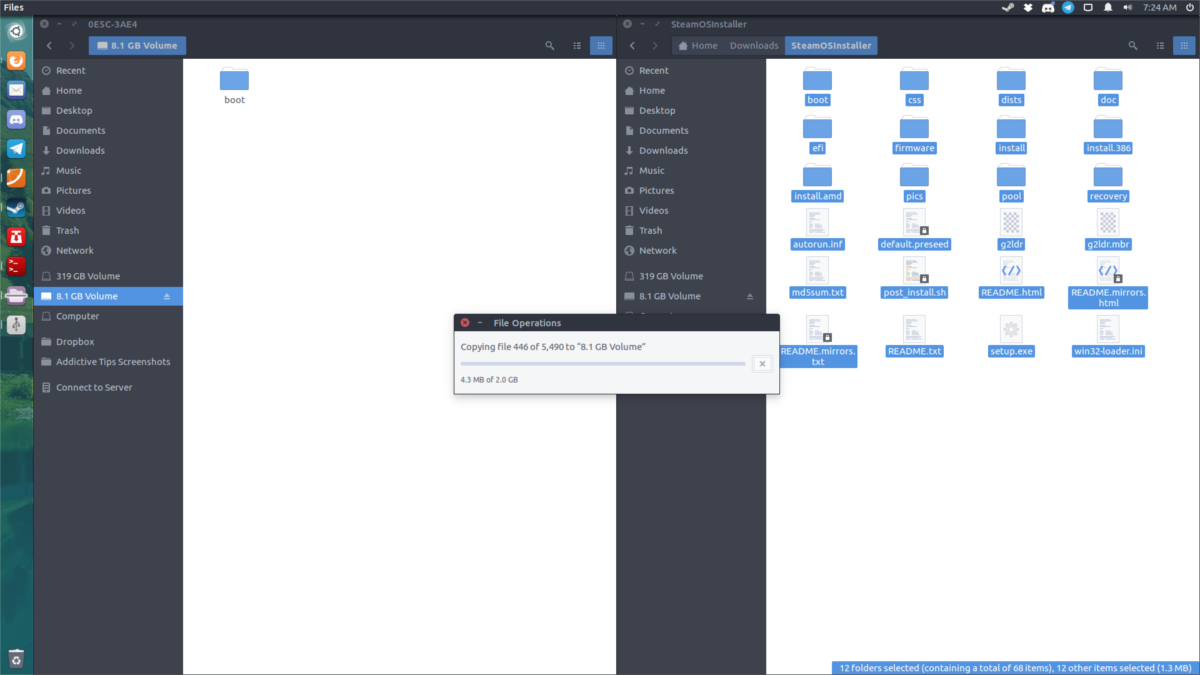Select the default.preseed file

pyautogui.click(x=914, y=230)
